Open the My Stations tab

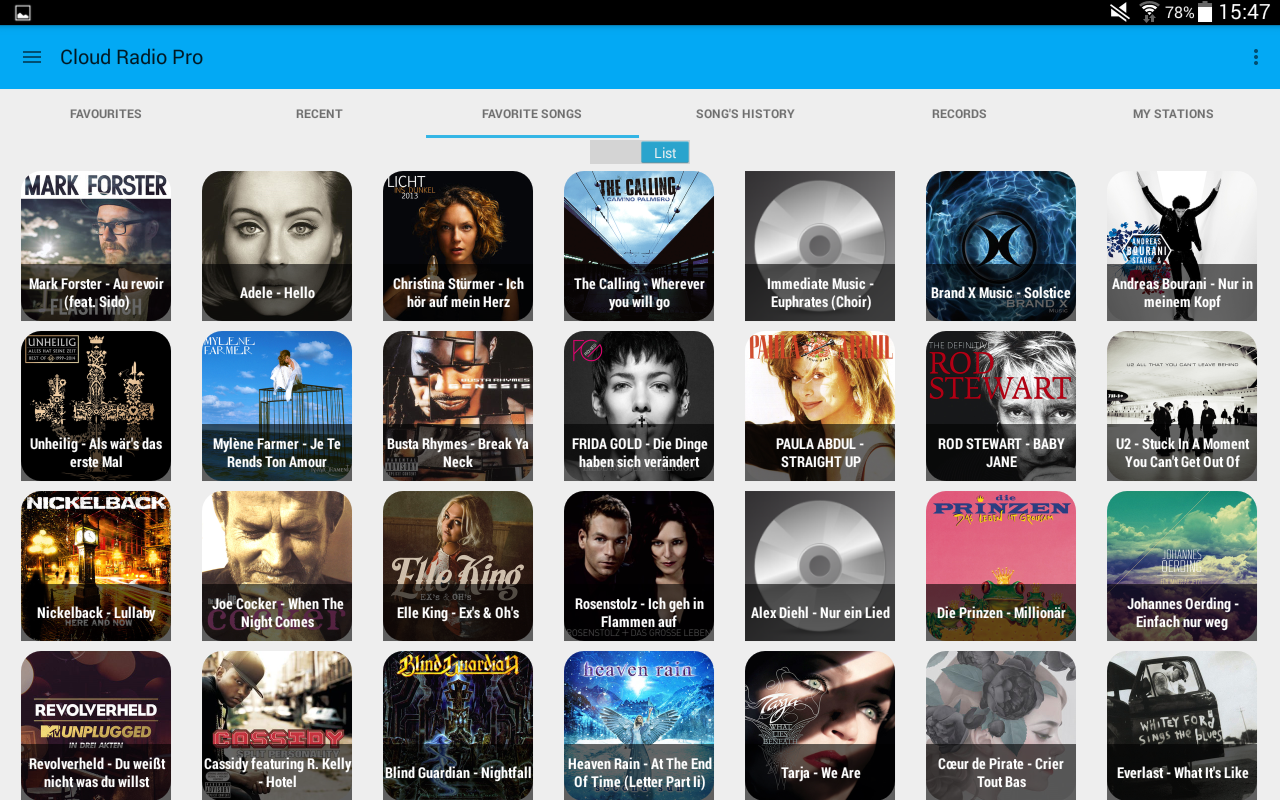point(1173,114)
